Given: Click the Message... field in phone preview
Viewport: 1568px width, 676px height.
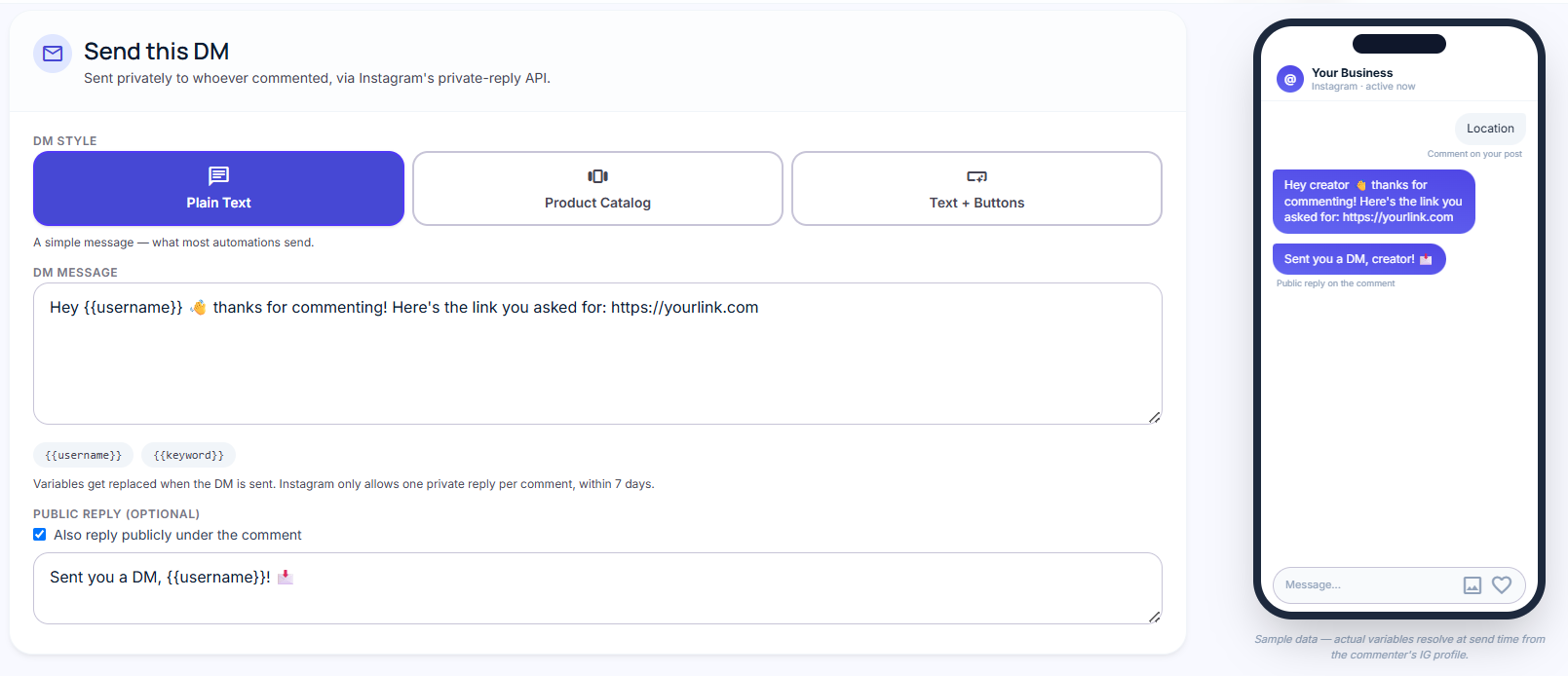Looking at the screenshot, I should coord(1364,585).
